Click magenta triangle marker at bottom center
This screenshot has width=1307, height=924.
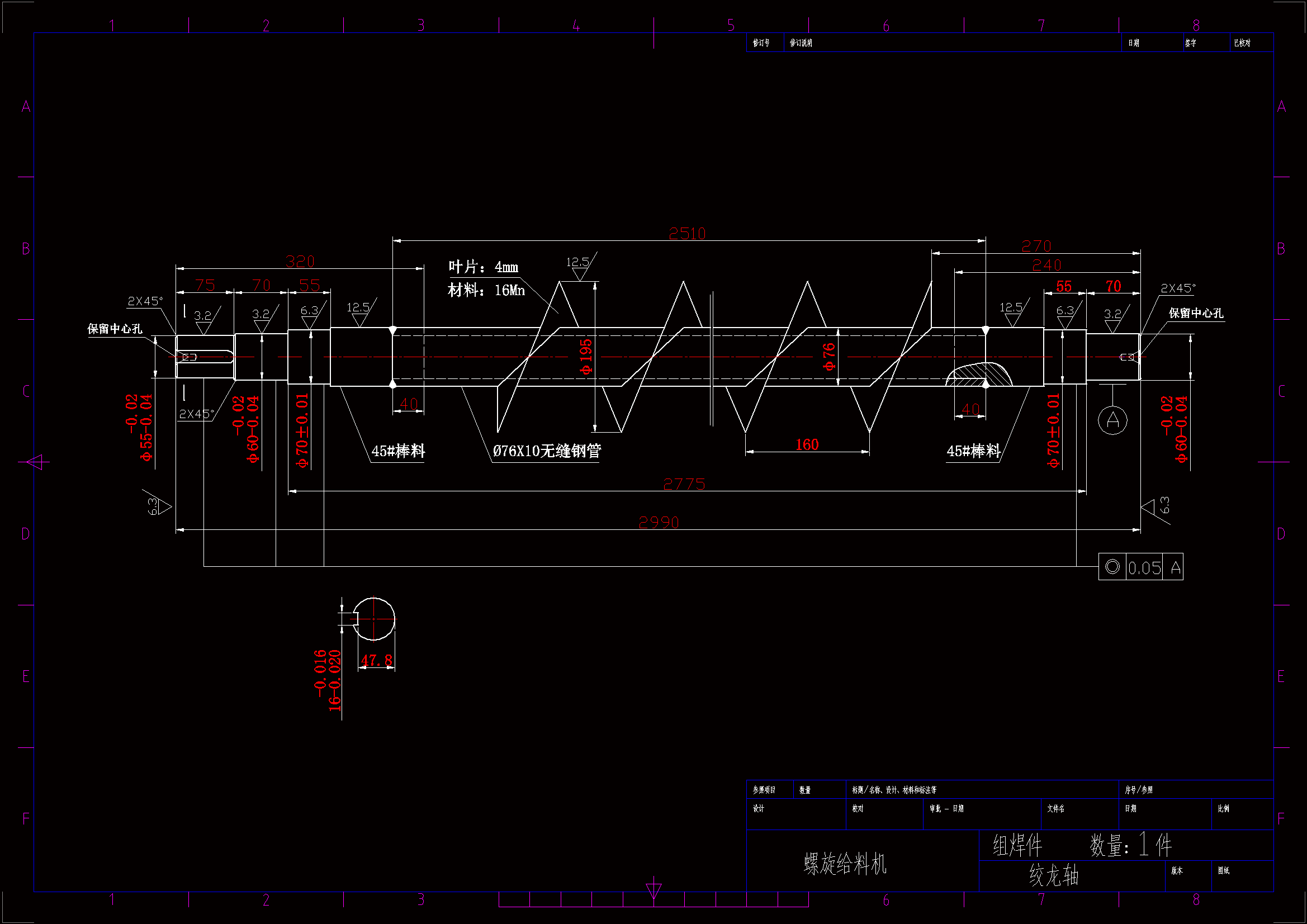tap(654, 890)
